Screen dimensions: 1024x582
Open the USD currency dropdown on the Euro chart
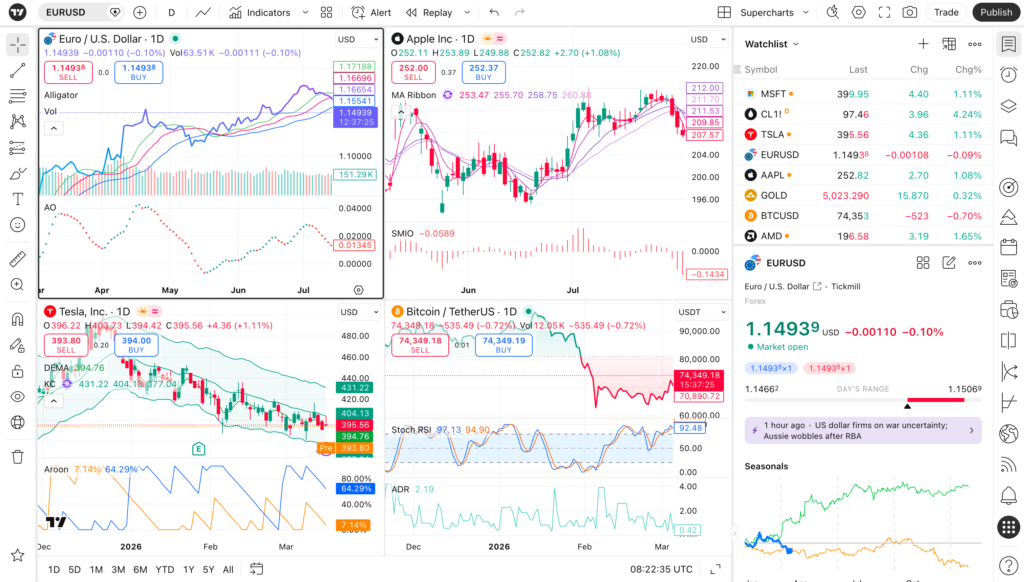tap(358, 39)
